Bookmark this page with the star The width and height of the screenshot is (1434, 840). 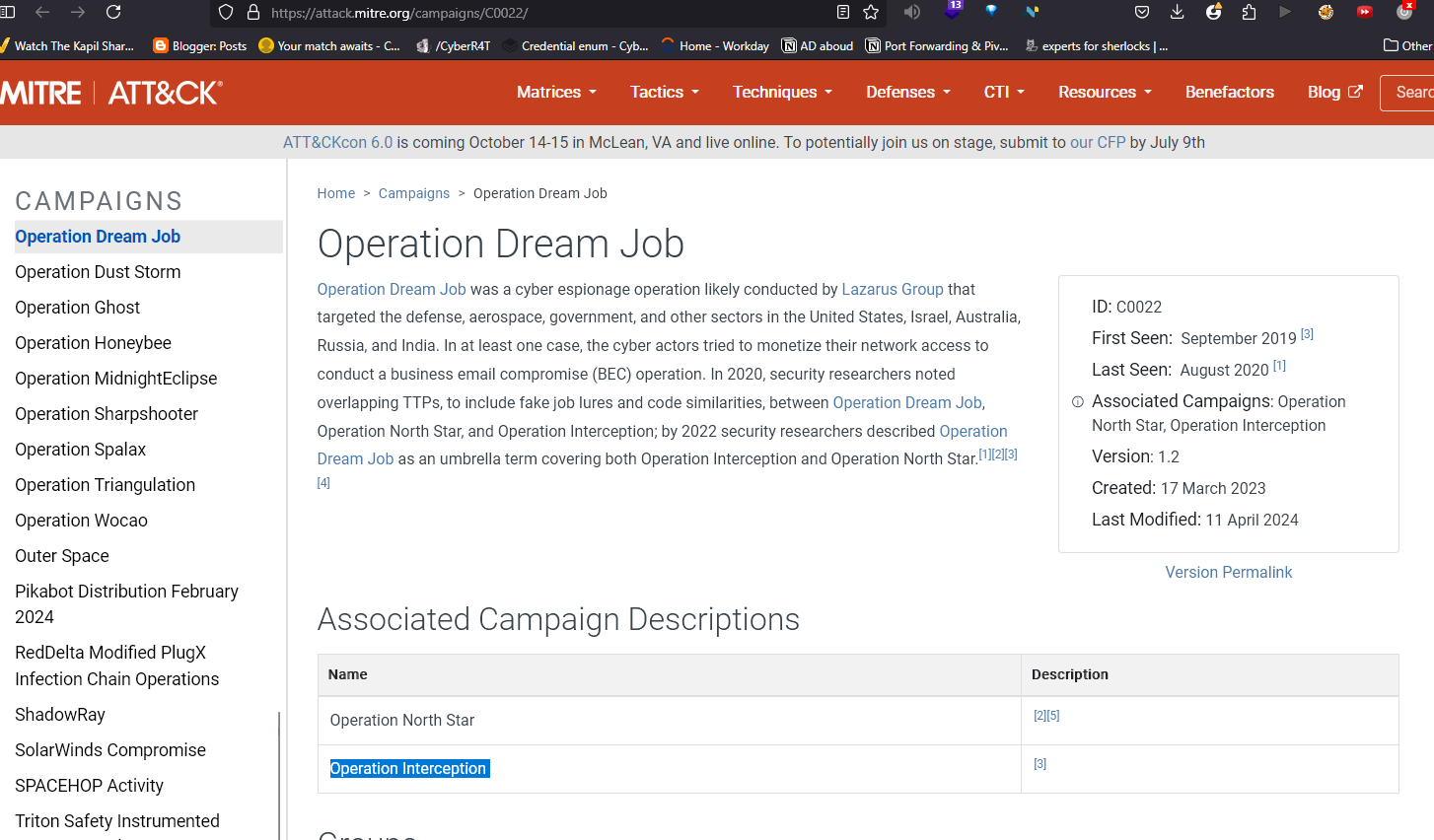[871, 13]
